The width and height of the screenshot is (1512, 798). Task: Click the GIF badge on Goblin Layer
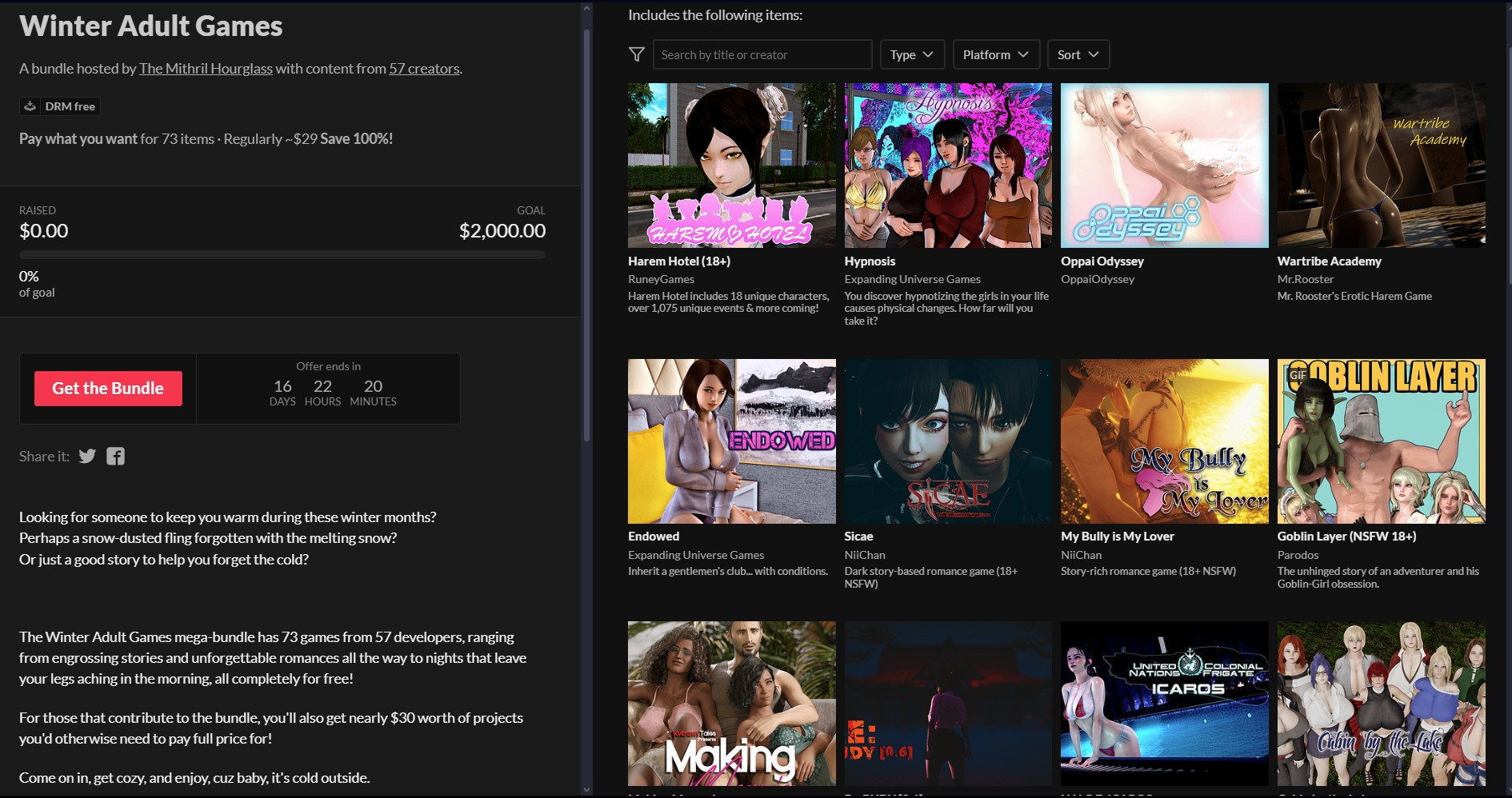tap(1298, 375)
